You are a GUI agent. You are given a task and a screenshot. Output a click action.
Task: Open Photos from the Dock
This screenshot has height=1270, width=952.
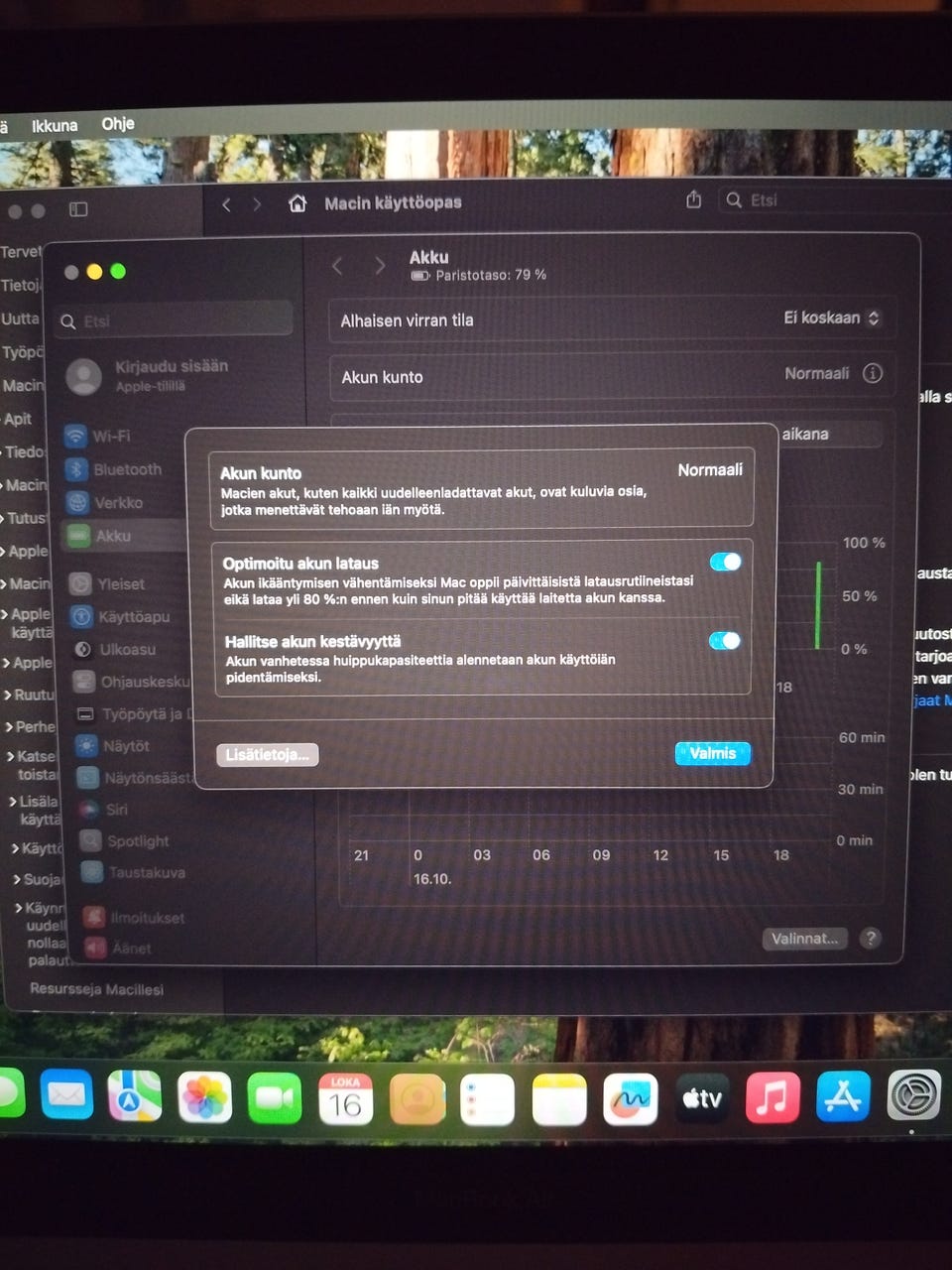[x=205, y=1098]
